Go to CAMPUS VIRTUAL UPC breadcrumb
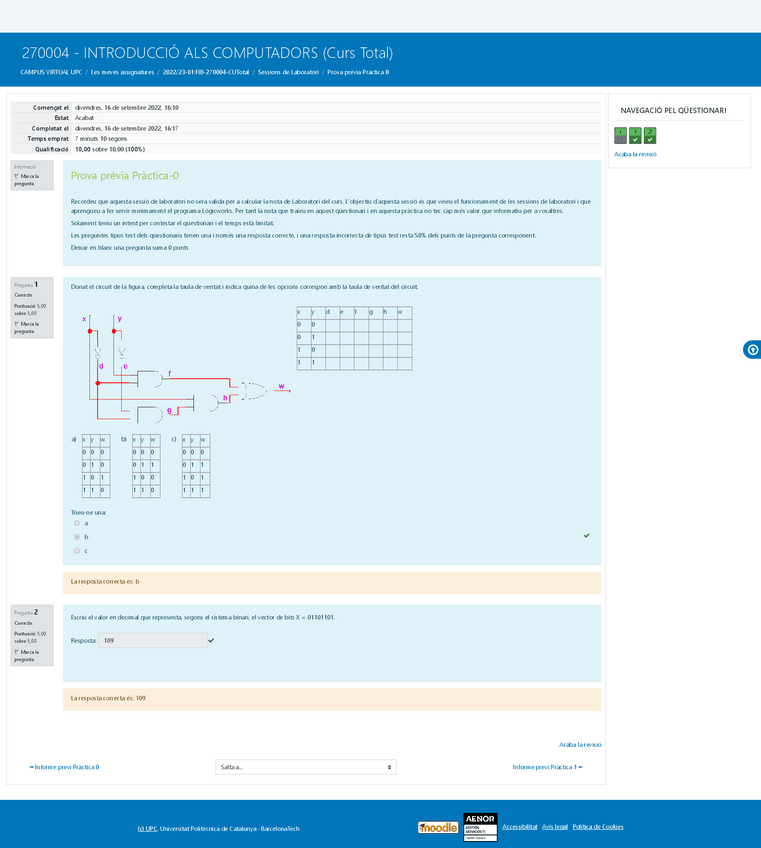This screenshot has height=848, width=761. [51, 72]
